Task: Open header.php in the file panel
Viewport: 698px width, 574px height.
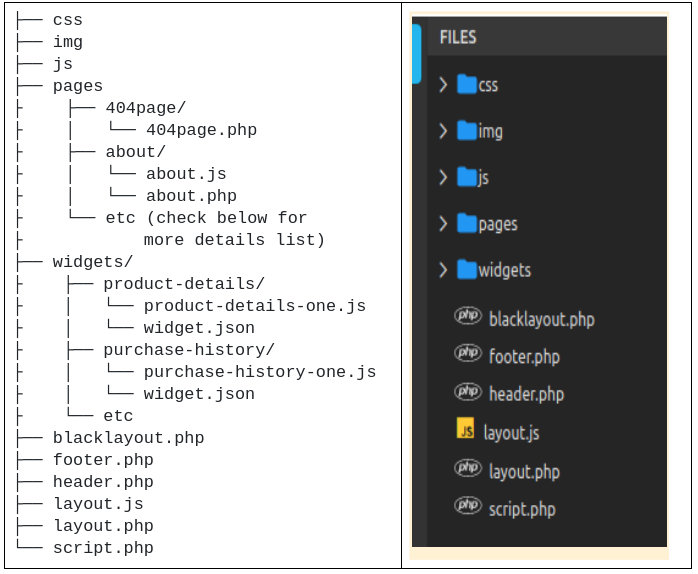Action: [x=526, y=394]
